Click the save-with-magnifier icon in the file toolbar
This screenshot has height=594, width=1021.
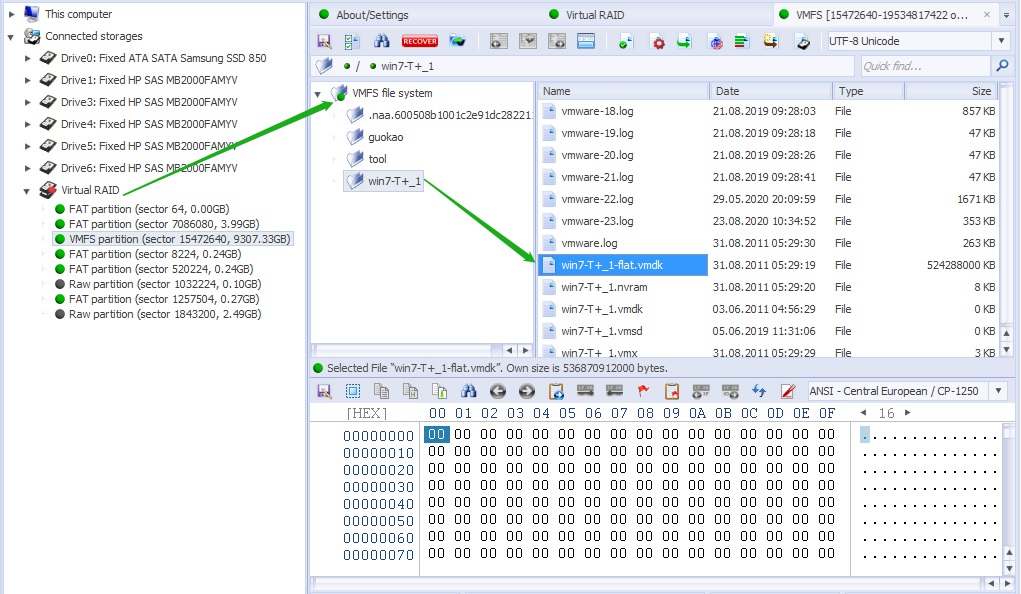point(324,42)
